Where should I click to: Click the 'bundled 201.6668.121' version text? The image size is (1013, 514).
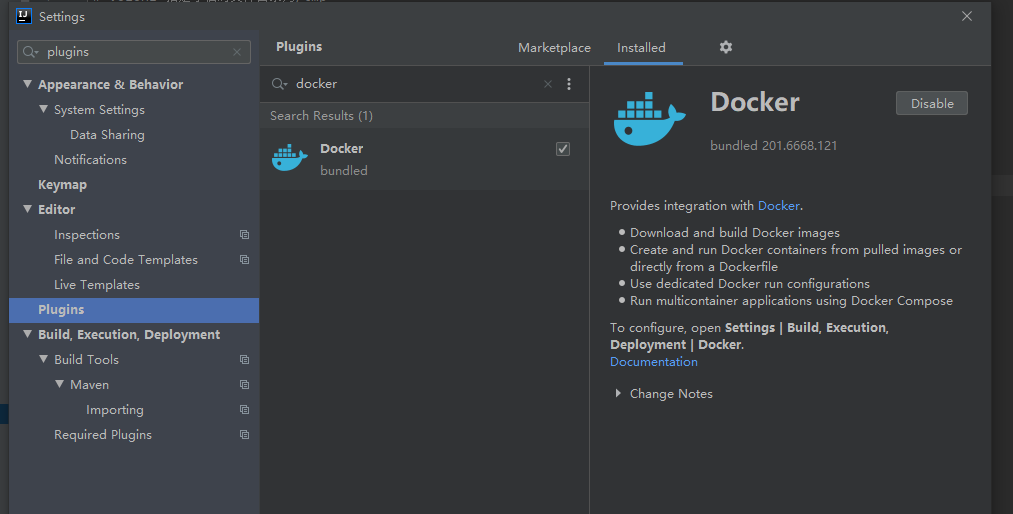click(x=773, y=146)
